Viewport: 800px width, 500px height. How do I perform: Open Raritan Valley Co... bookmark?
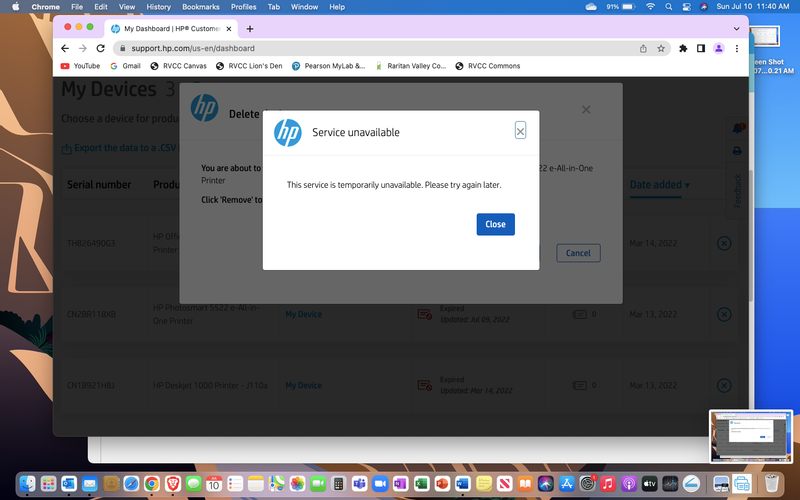point(411,66)
